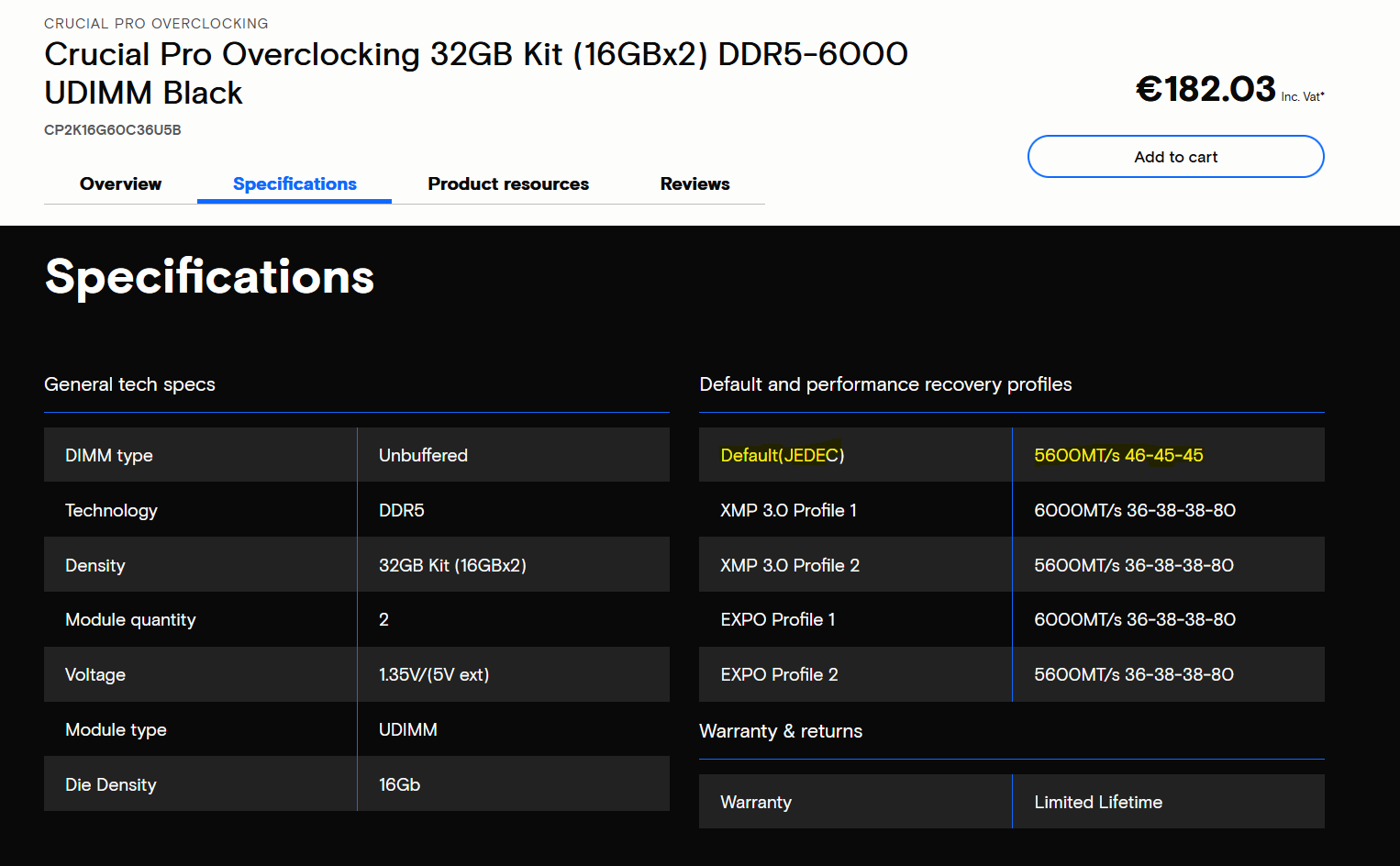Image resolution: width=1400 pixels, height=866 pixels.
Task: Click the DDR5 value cell
Action: [513, 510]
